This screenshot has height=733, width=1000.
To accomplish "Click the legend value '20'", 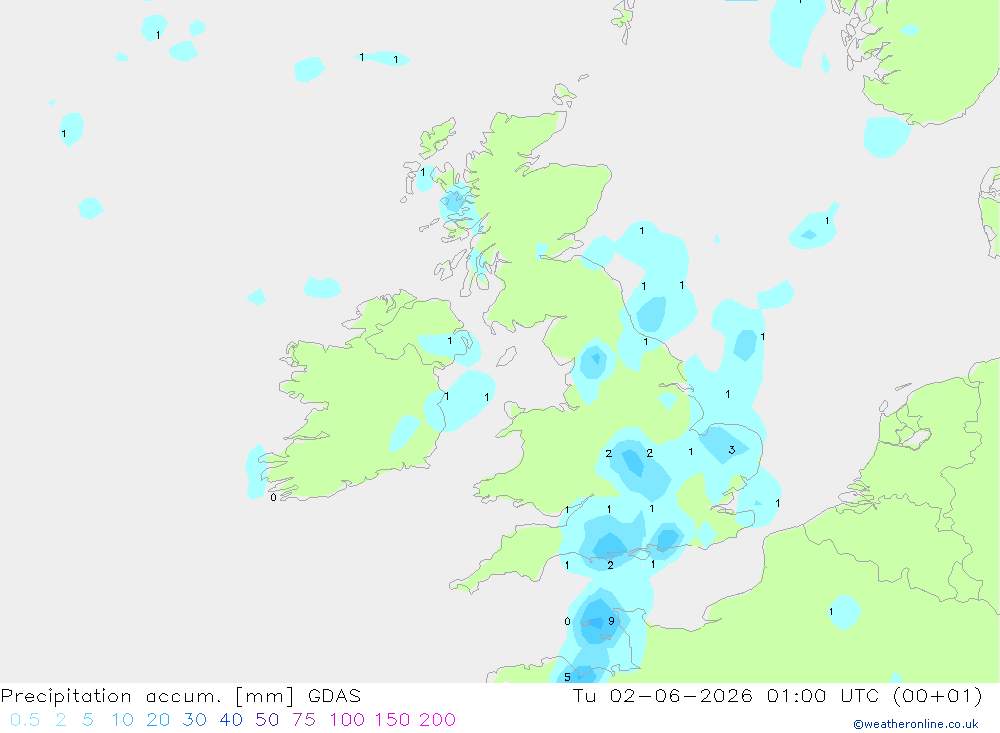I will (x=158, y=720).
